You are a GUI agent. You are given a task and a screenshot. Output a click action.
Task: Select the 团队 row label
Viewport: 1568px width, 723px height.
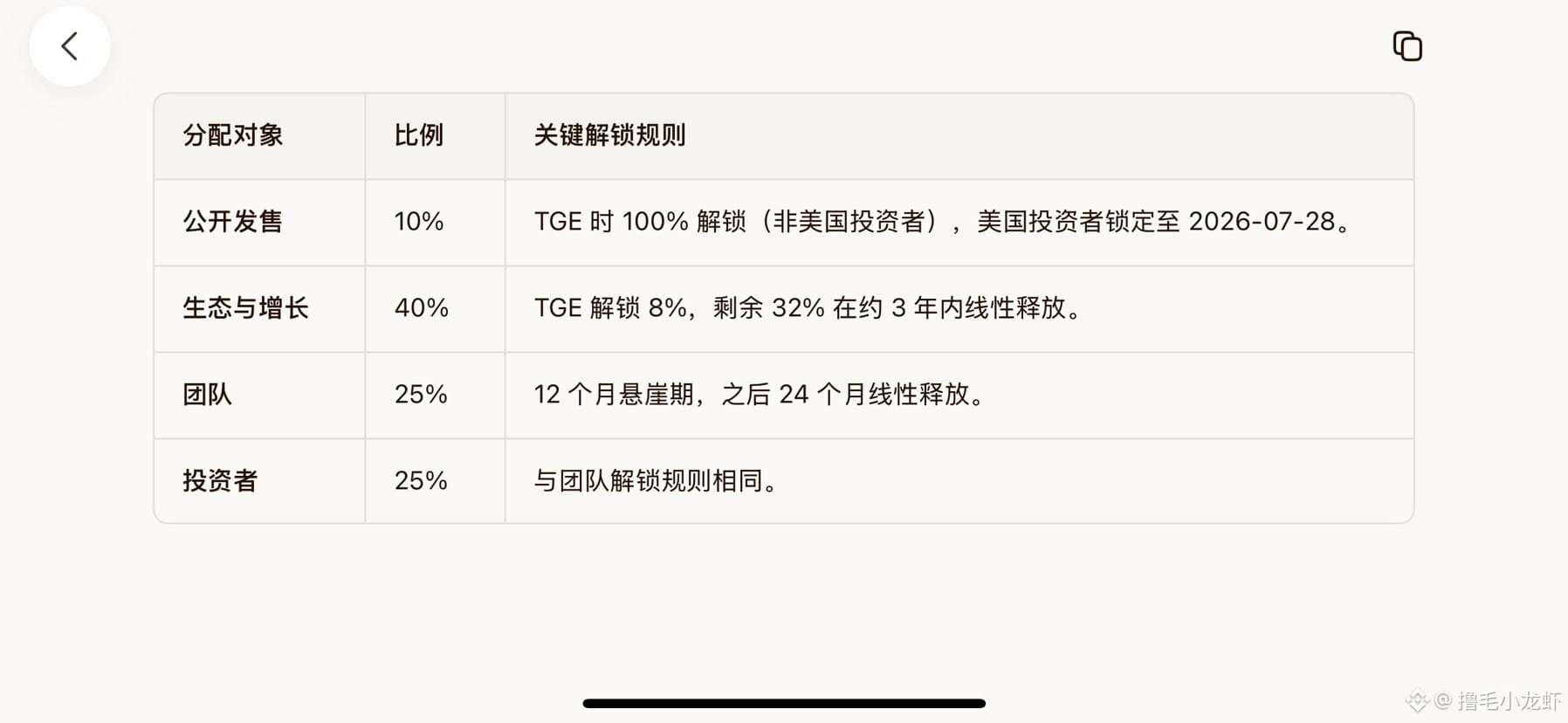(208, 395)
